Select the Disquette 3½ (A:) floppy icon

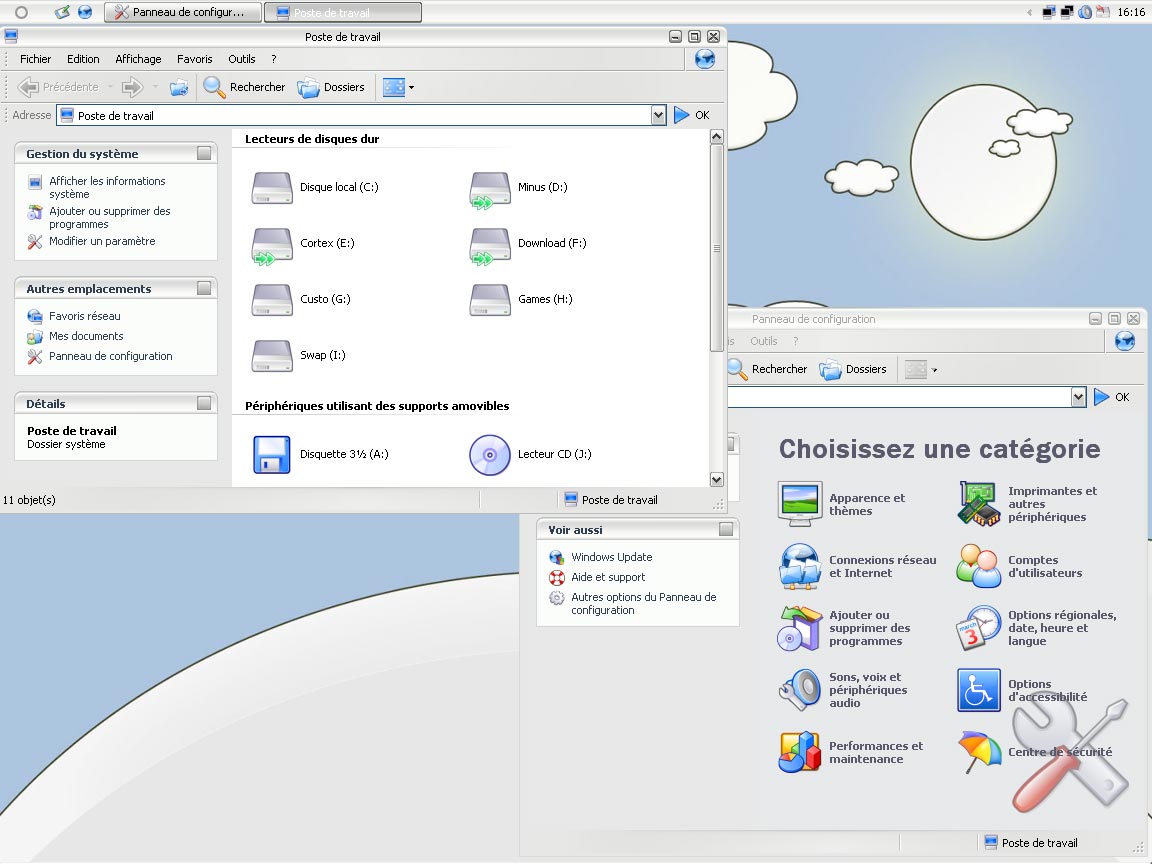(272, 454)
